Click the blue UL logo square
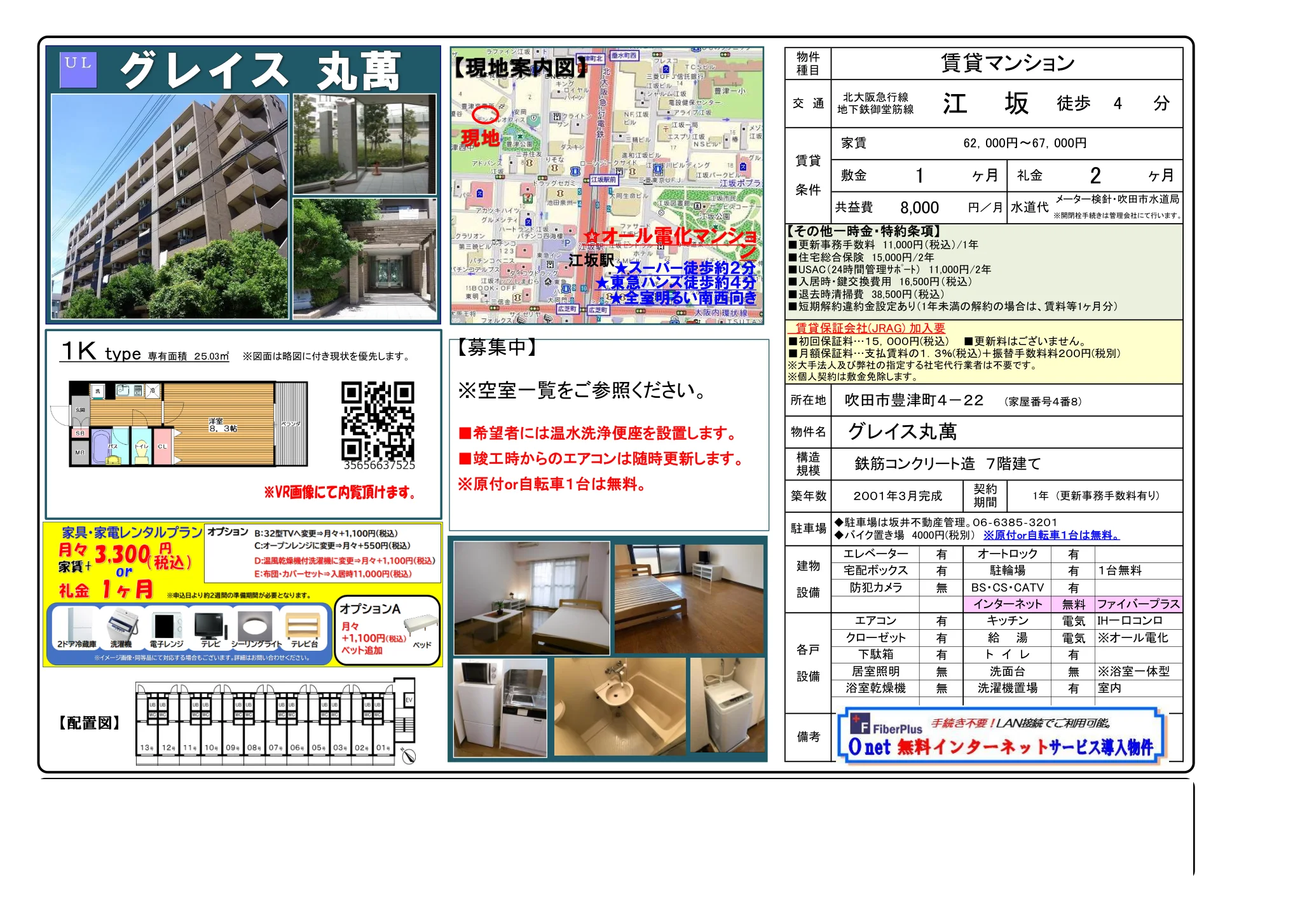 (x=79, y=69)
